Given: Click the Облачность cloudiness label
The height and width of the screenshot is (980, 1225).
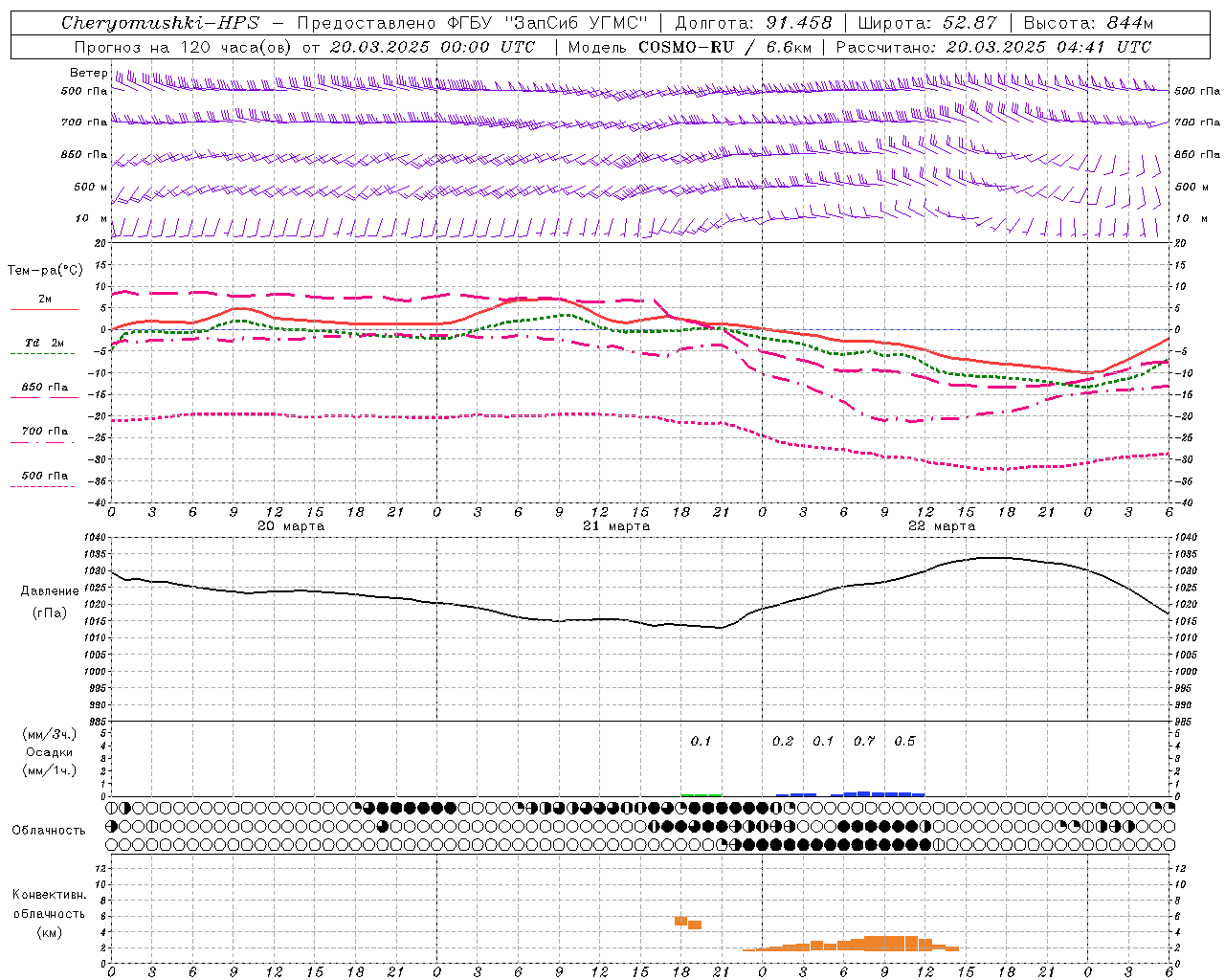Looking at the screenshot, I should (x=49, y=831).
